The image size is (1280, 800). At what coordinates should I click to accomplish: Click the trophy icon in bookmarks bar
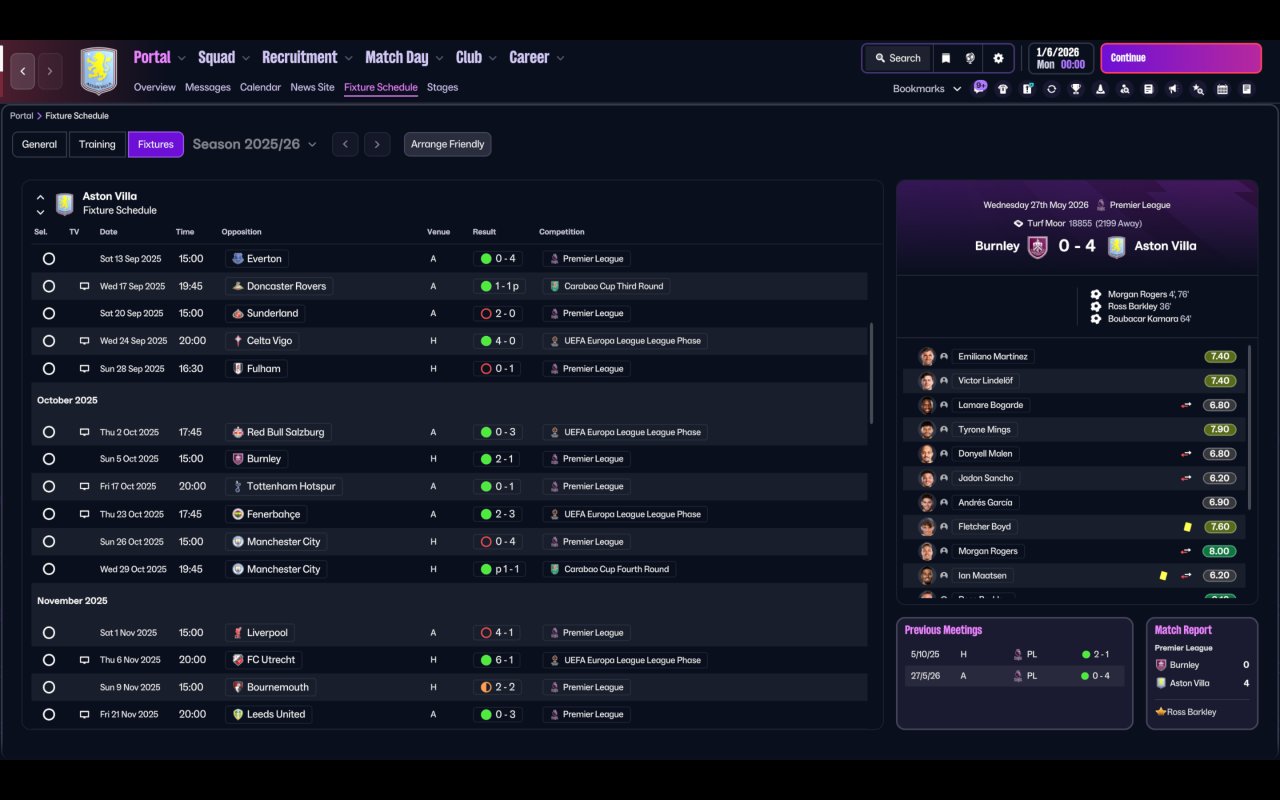(x=1076, y=89)
